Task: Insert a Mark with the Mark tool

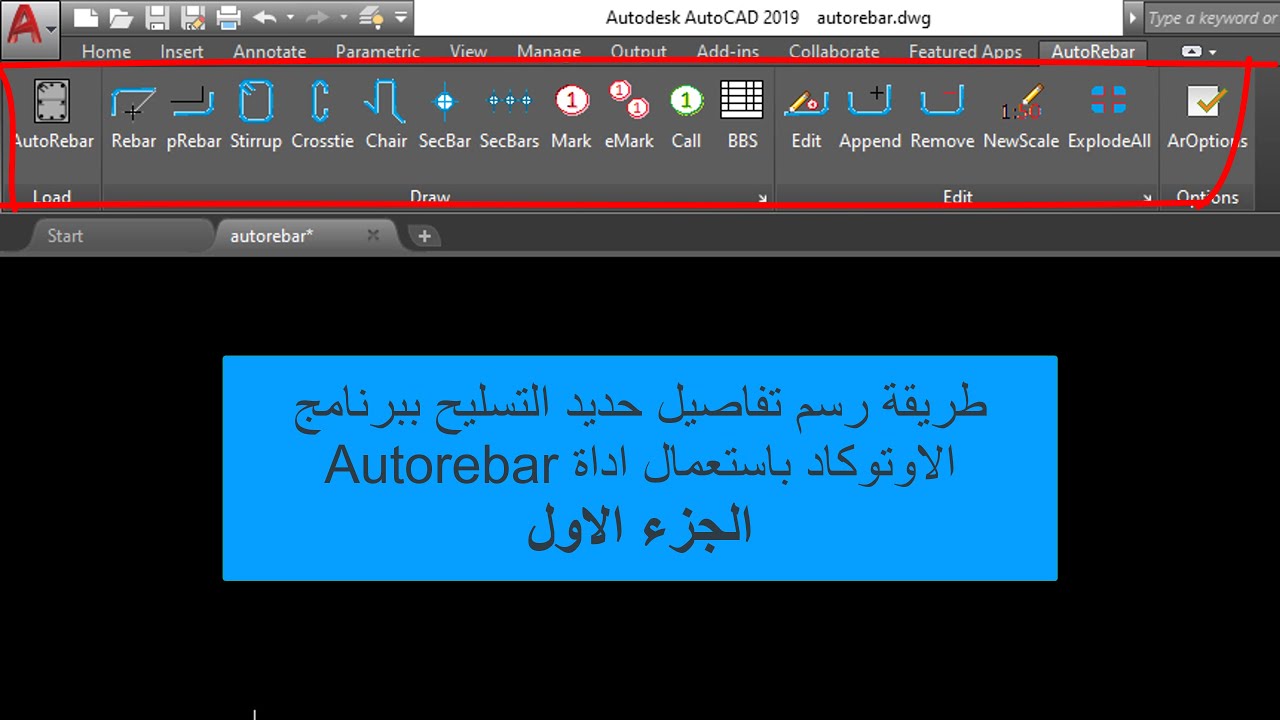Action: tap(571, 115)
